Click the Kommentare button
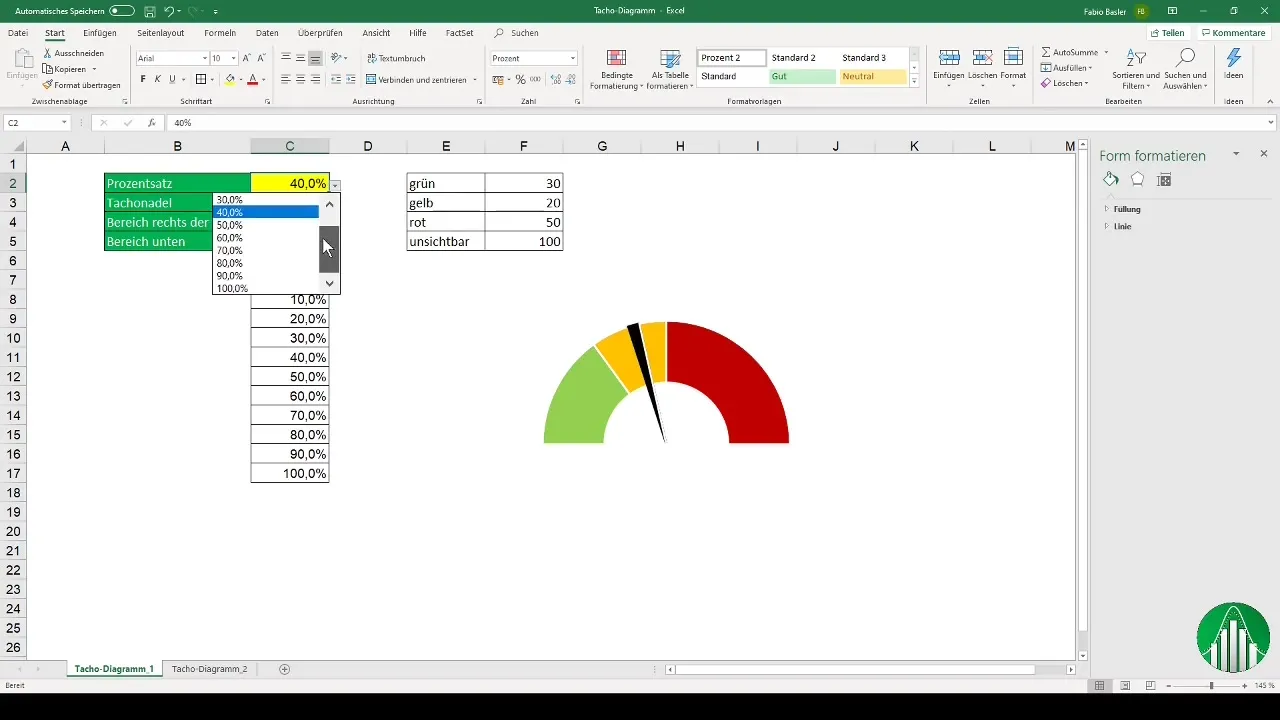The image size is (1280, 720). (1233, 33)
